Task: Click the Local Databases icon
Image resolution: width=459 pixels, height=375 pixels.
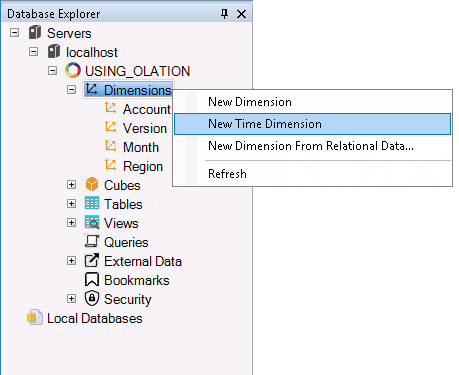Action: [35, 317]
